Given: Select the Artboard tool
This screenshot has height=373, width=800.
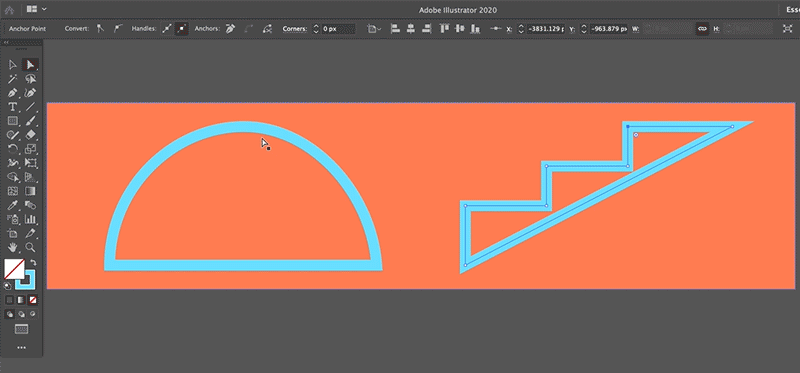Looking at the screenshot, I should click(x=13, y=233).
